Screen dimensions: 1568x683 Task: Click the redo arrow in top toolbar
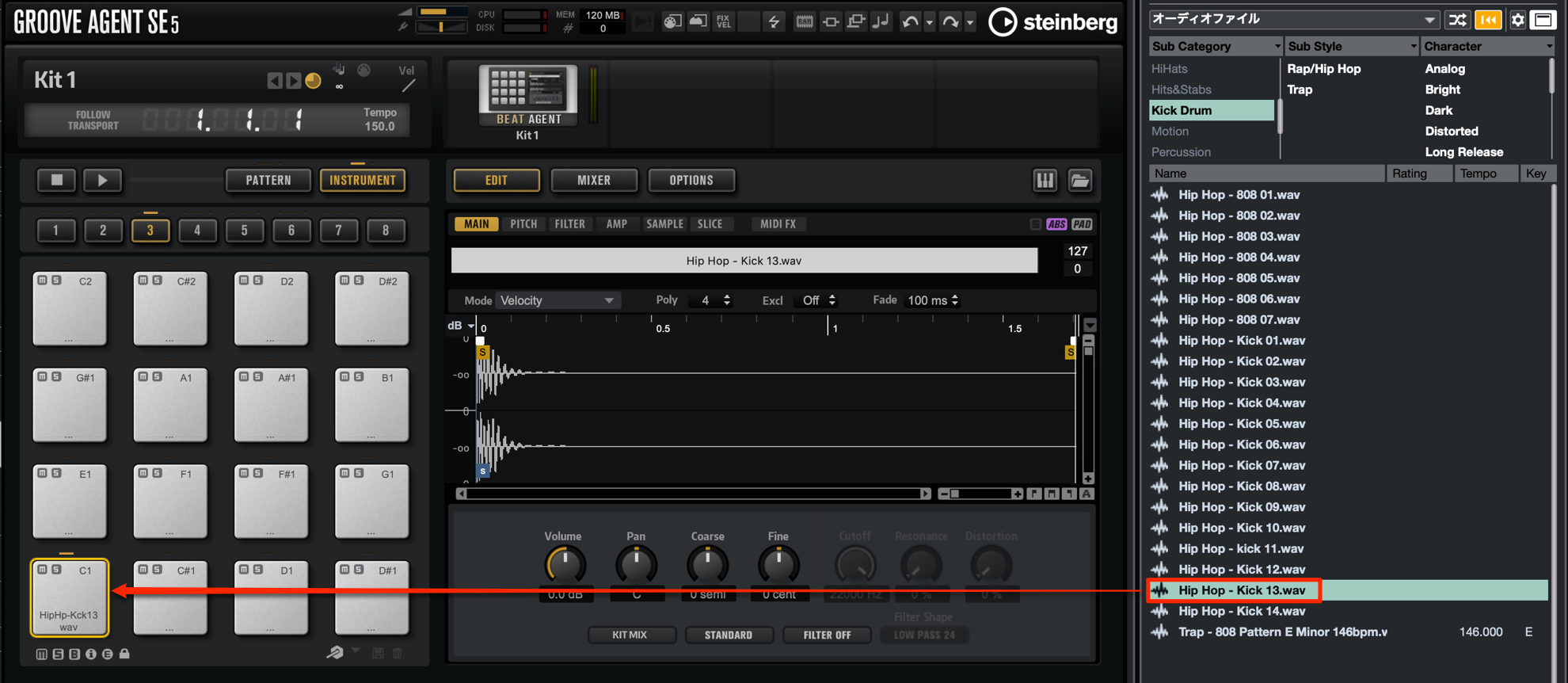click(950, 22)
